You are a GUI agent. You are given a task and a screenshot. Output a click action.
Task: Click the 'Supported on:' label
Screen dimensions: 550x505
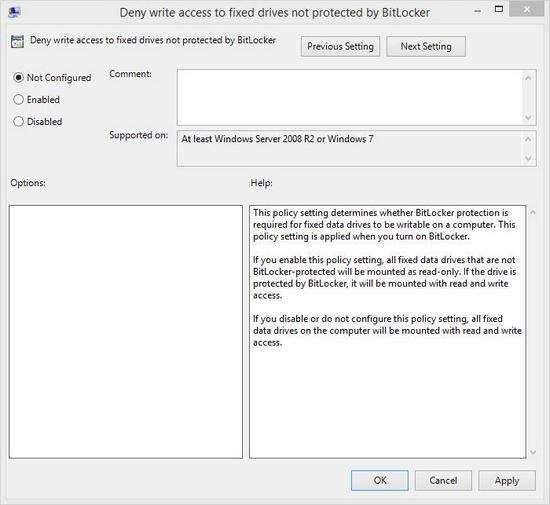coord(139,135)
